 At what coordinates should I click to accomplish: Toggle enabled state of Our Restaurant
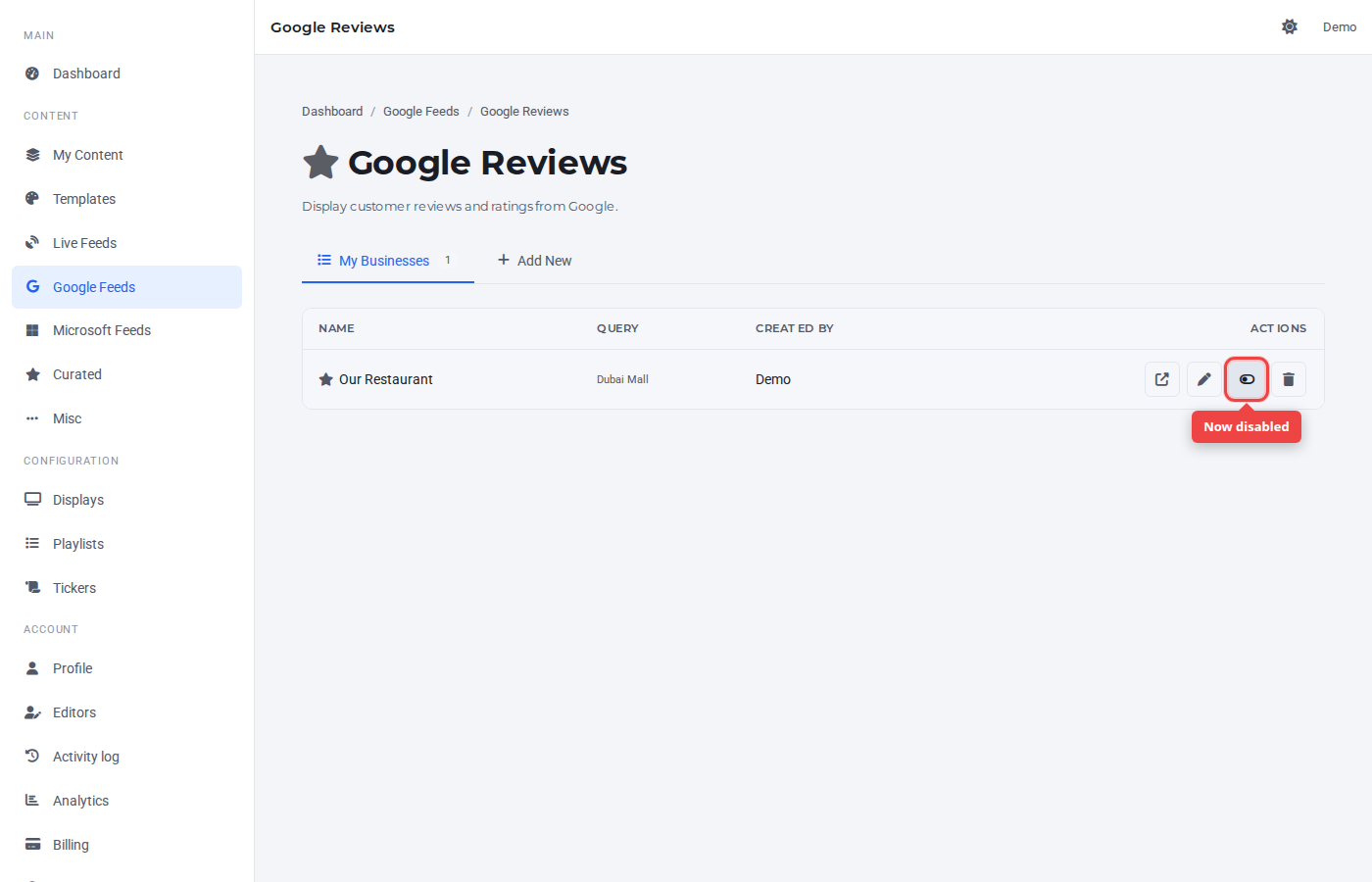(1247, 379)
